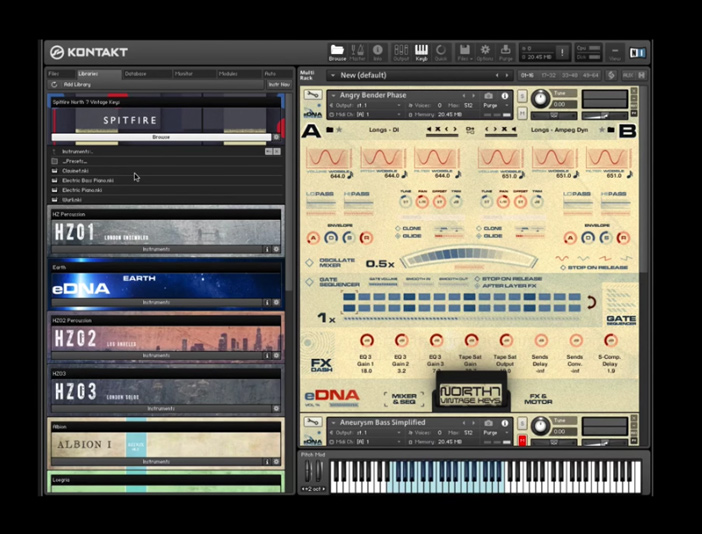This screenshot has height=534, width=702.
Task: Click the Add Library button
Action: click(x=76, y=85)
